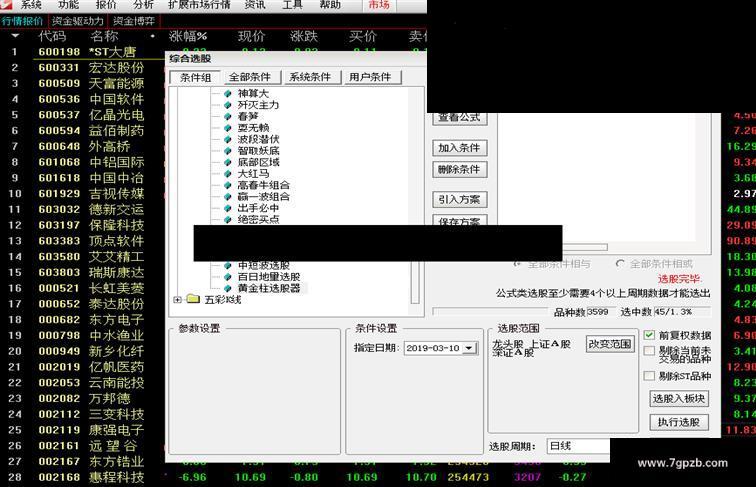Click the condition list horizontal scrollbar
Viewport: 756px width, 487px height.
pyautogui.click(x=585, y=247)
